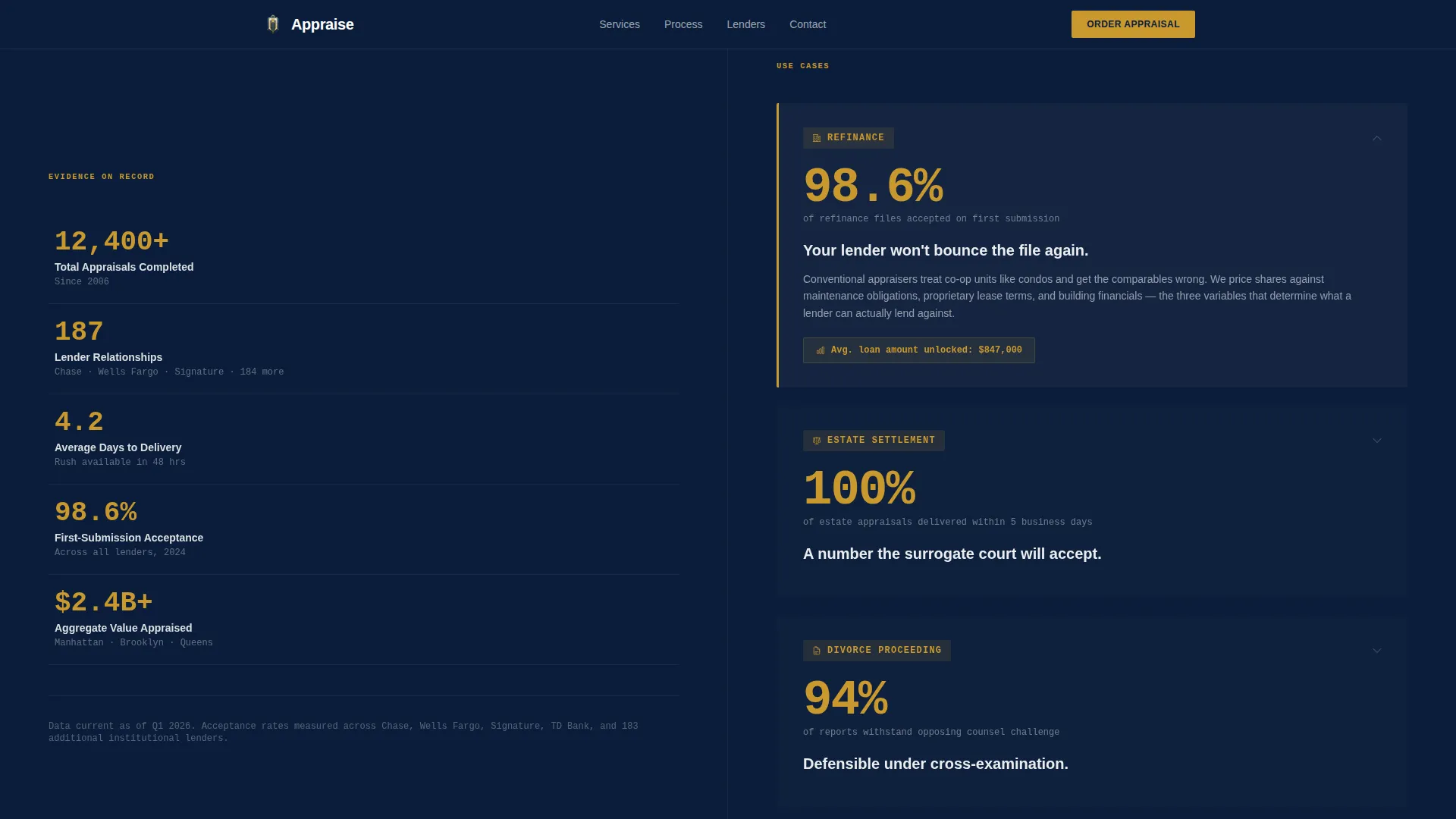This screenshot has height=819, width=1456.
Task: Click the 'Use Cases' heading
Action: tap(803, 66)
